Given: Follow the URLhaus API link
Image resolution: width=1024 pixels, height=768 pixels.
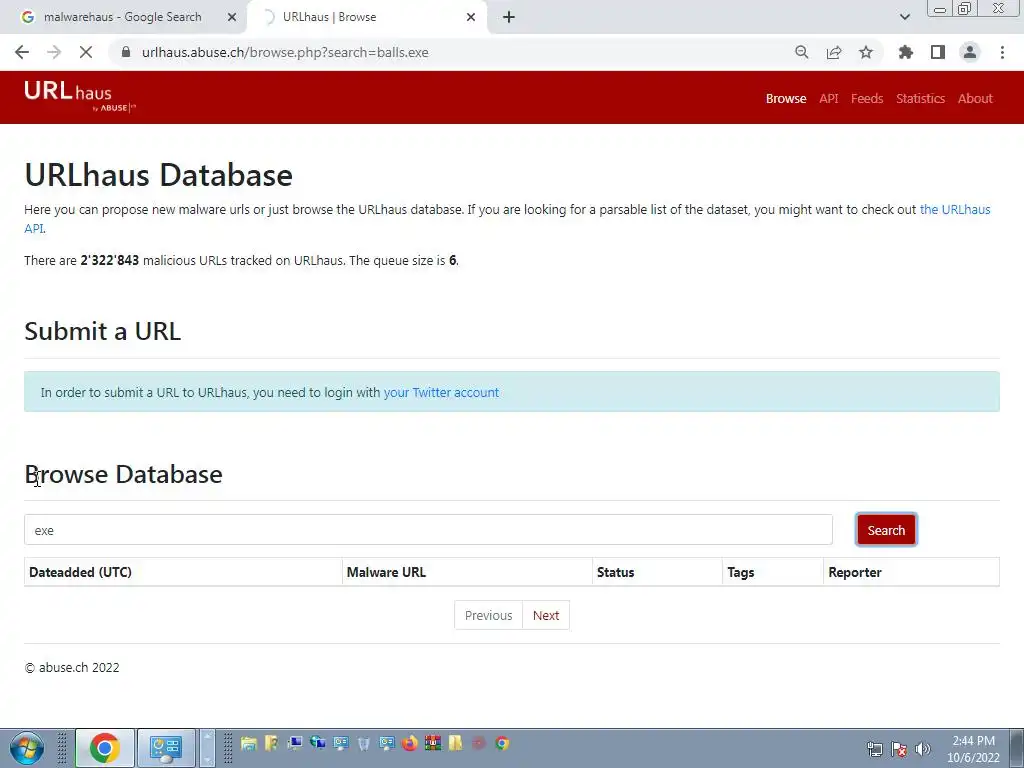Looking at the screenshot, I should click(x=955, y=210).
